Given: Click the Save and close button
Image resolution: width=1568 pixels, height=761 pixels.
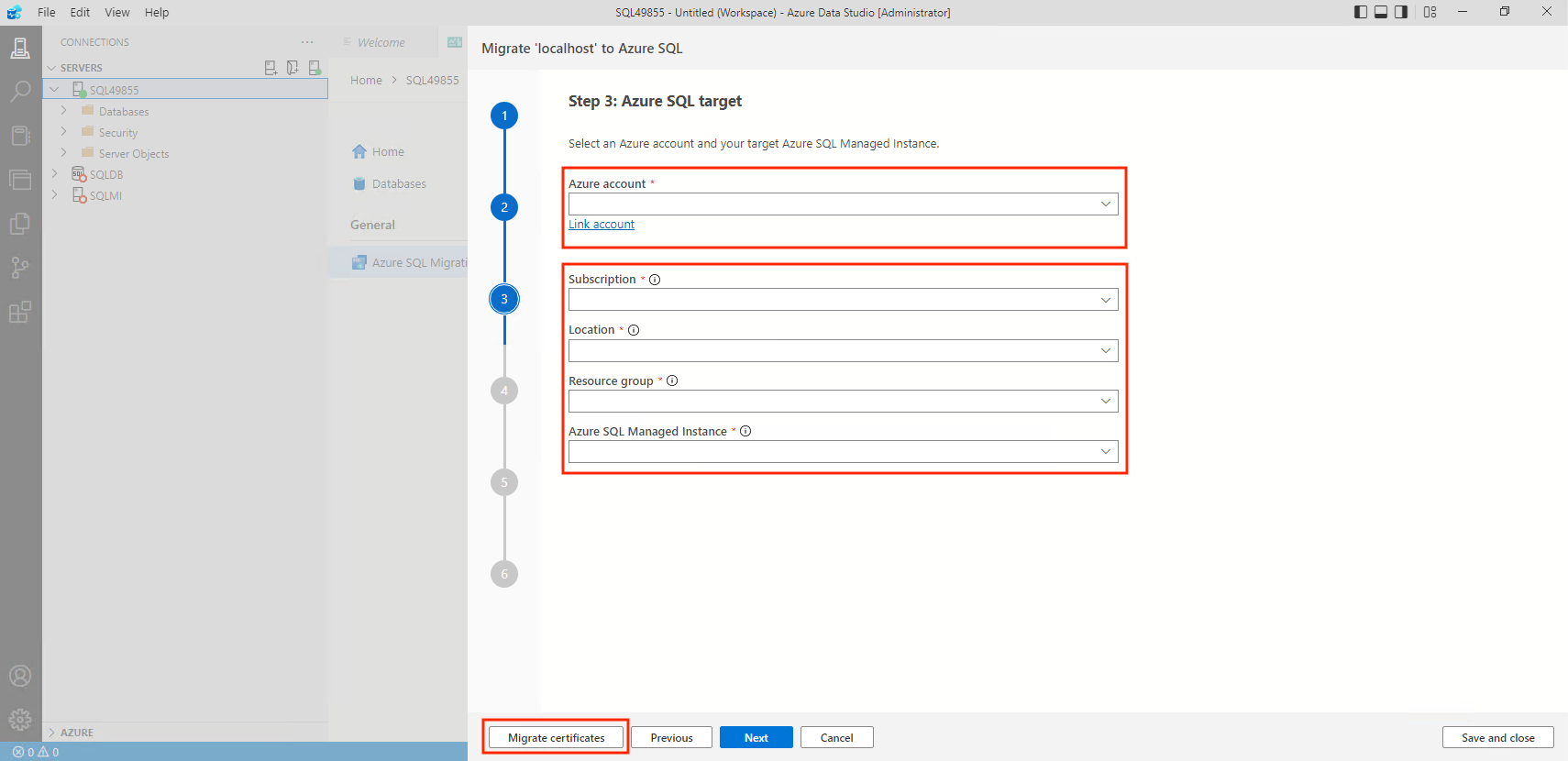Looking at the screenshot, I should [x=1498, y=737].
